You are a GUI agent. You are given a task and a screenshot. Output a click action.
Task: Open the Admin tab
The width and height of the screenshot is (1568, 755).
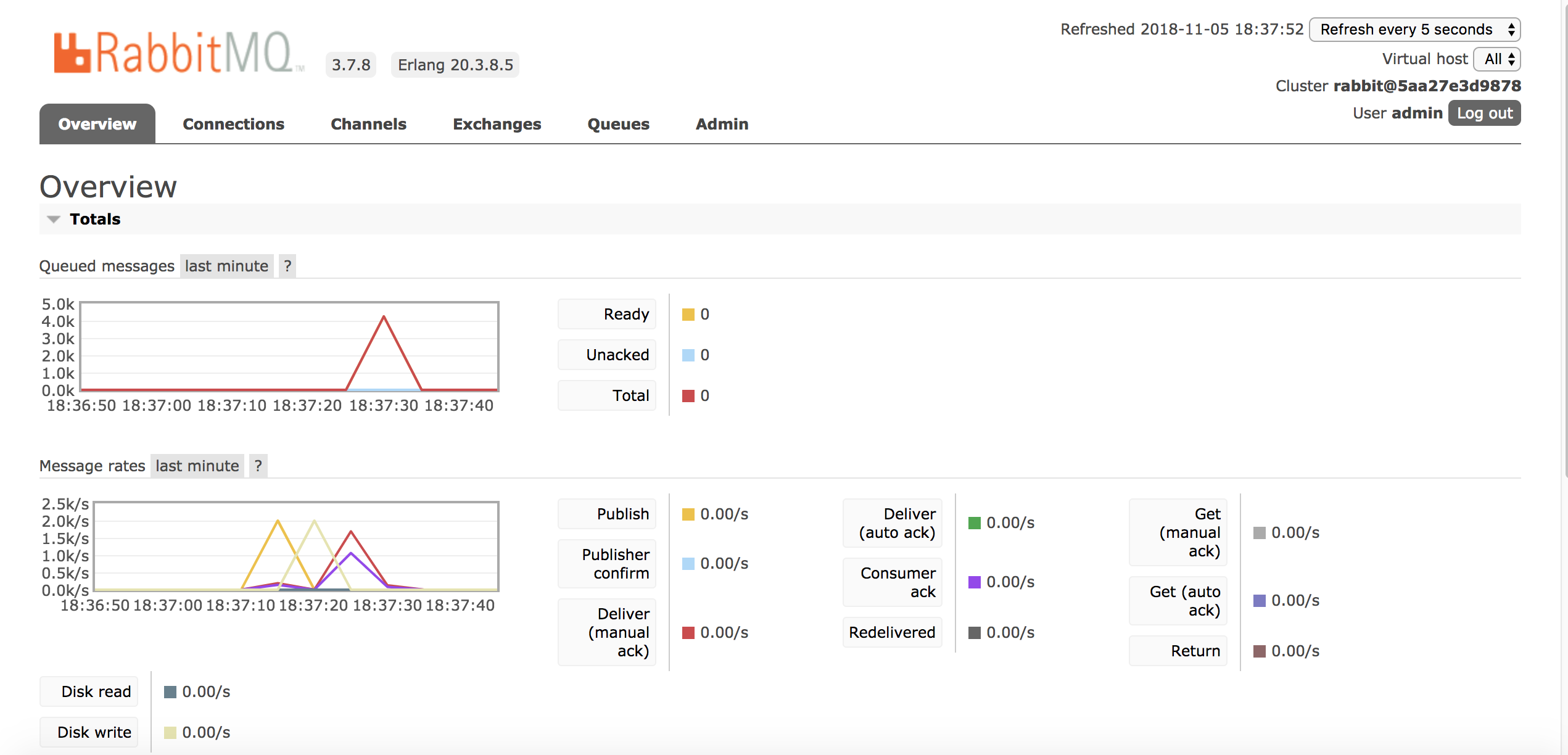coord(722,124)
